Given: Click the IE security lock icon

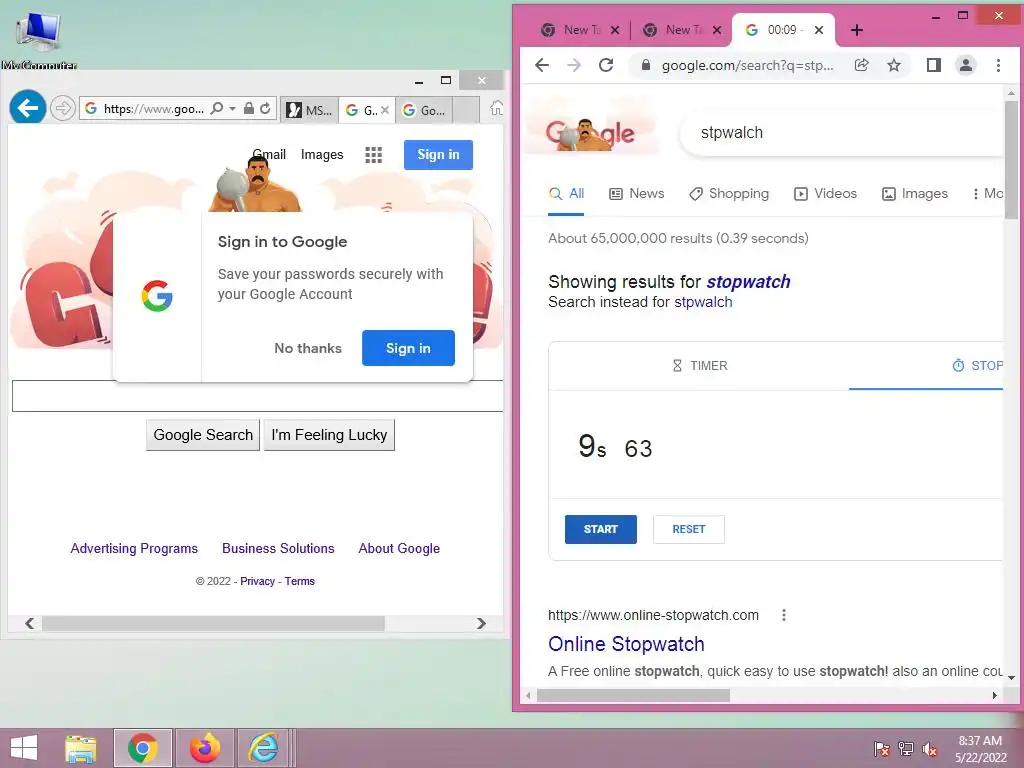Looking at the screenshot, I should (249, 108).
